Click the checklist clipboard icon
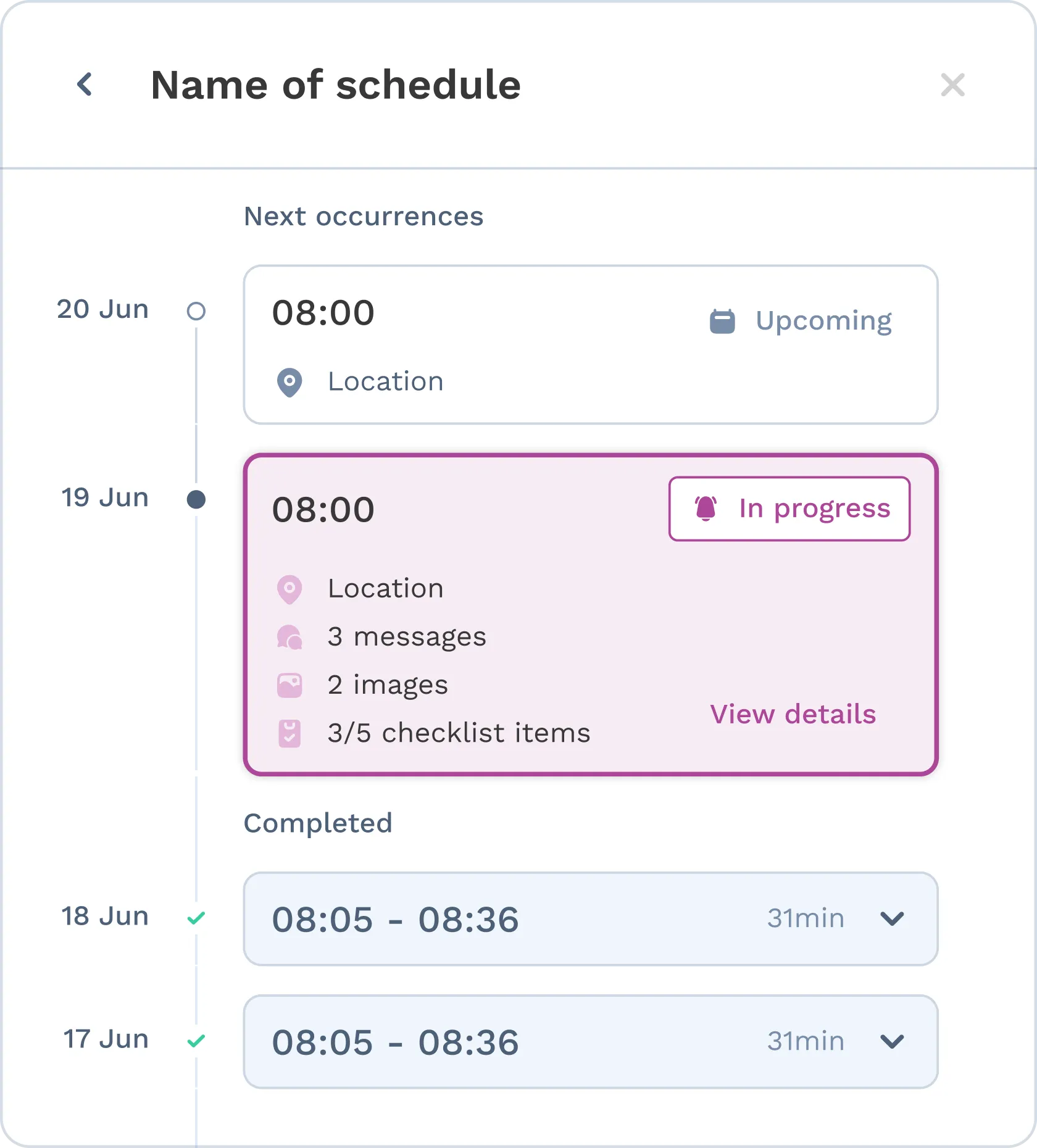 point(289,733)
